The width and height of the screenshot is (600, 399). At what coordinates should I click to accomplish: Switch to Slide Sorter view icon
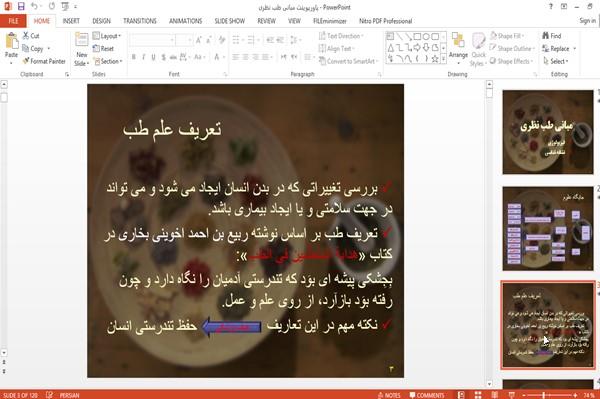pos(478,395)
